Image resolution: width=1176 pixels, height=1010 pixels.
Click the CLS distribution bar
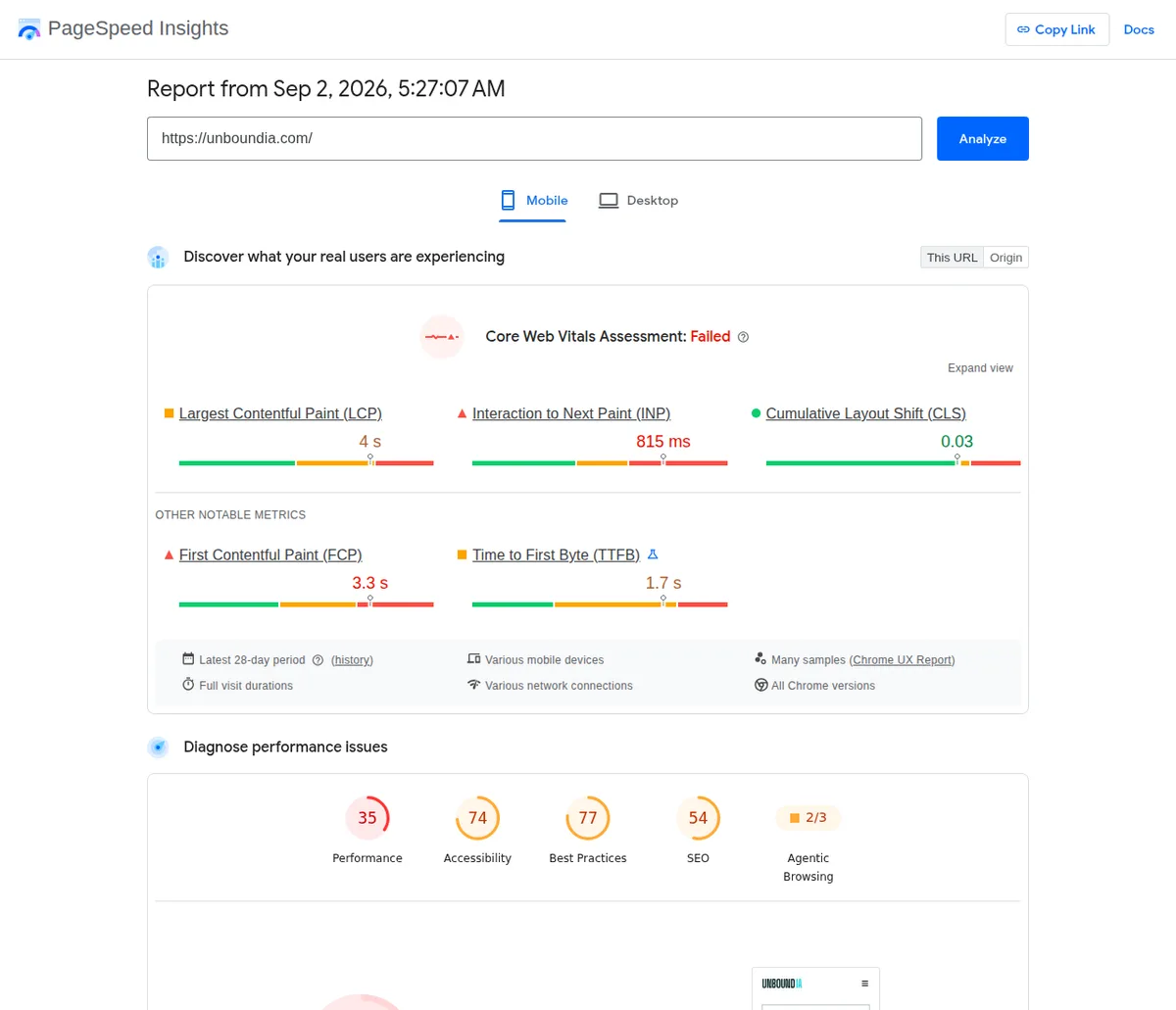(x=893, y=462)
